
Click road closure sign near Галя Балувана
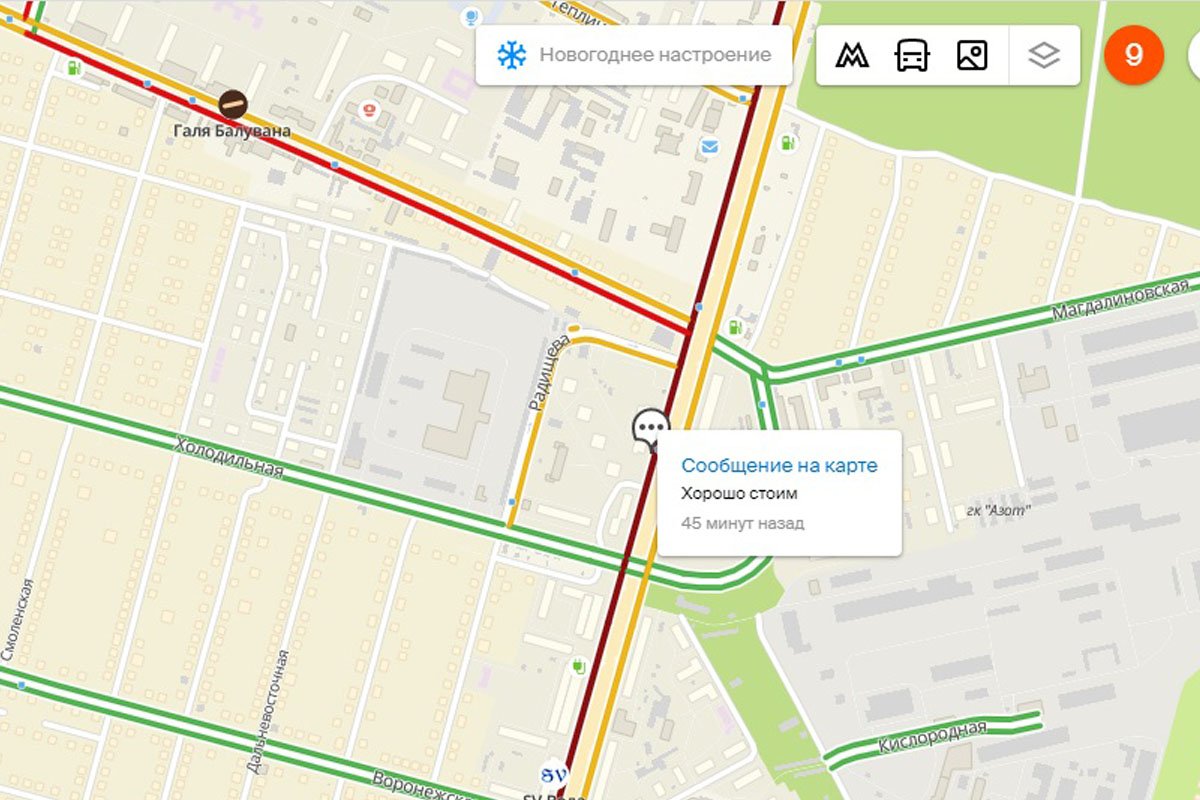[x=233, y=102]
